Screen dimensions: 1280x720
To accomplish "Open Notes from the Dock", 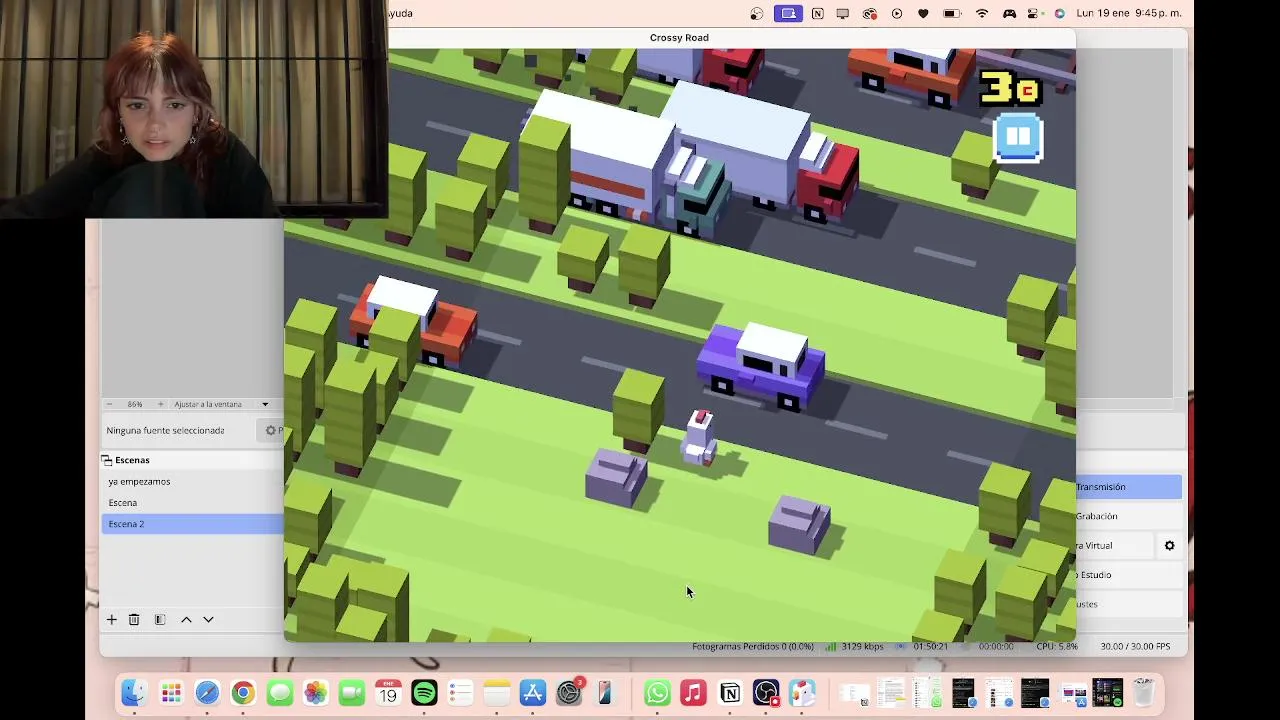I will tap(496, 693).
